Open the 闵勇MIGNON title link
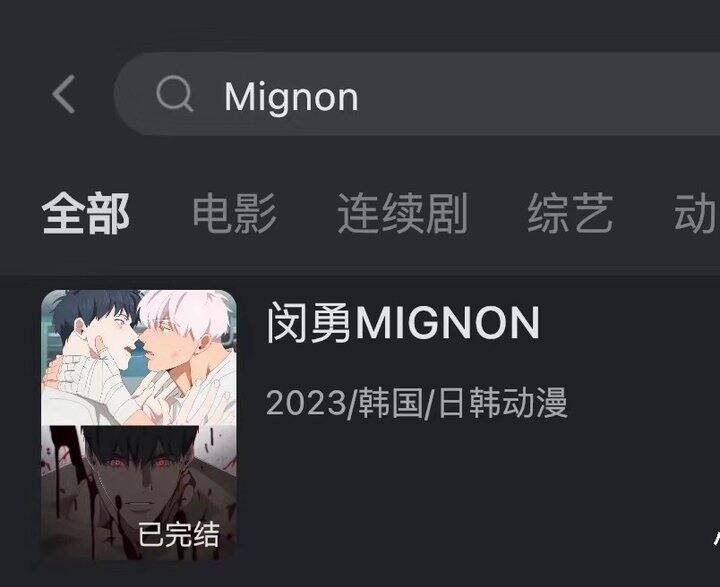 [x=403, y=323]
